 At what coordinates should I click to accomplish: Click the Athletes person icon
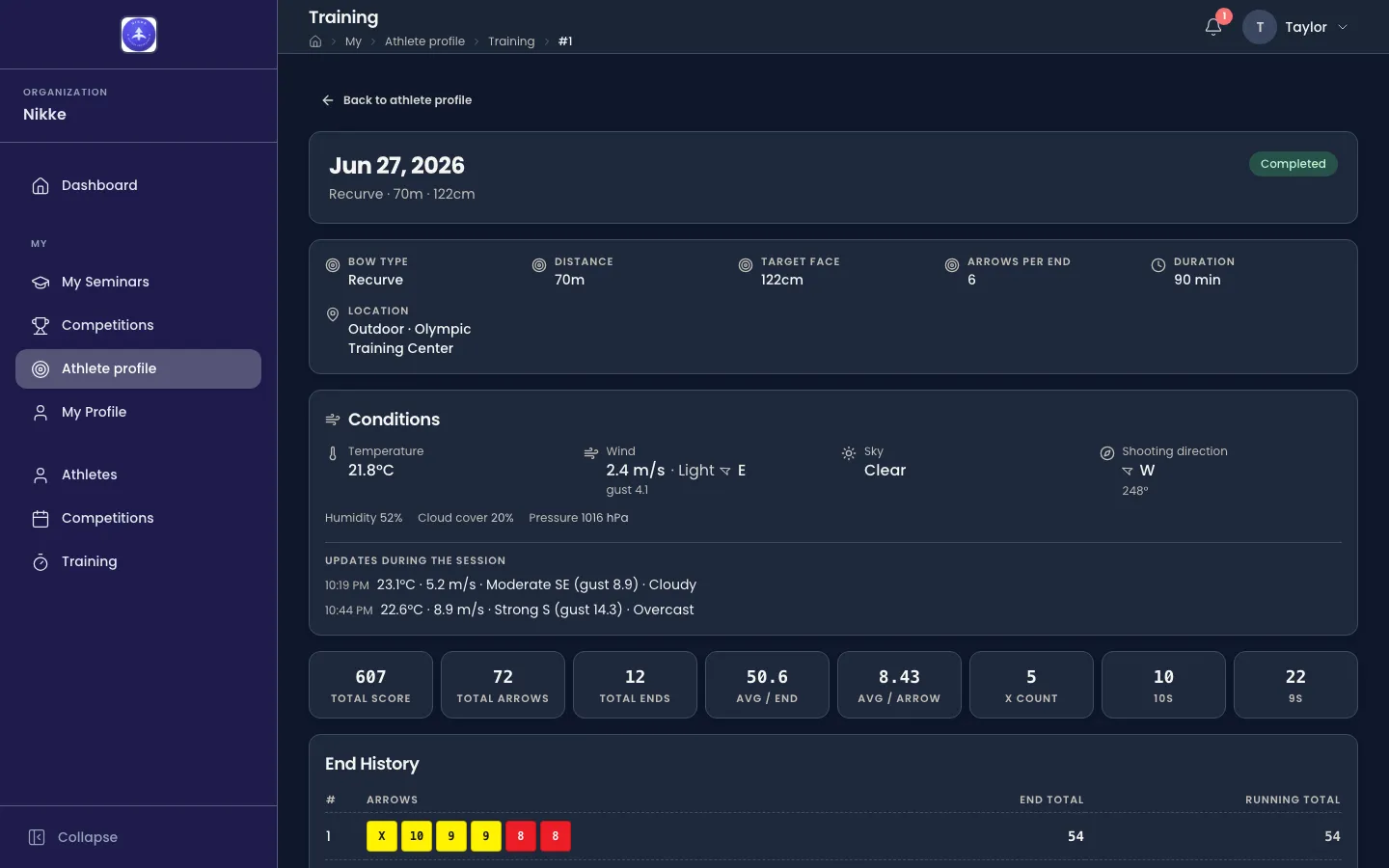coord(41,475)
